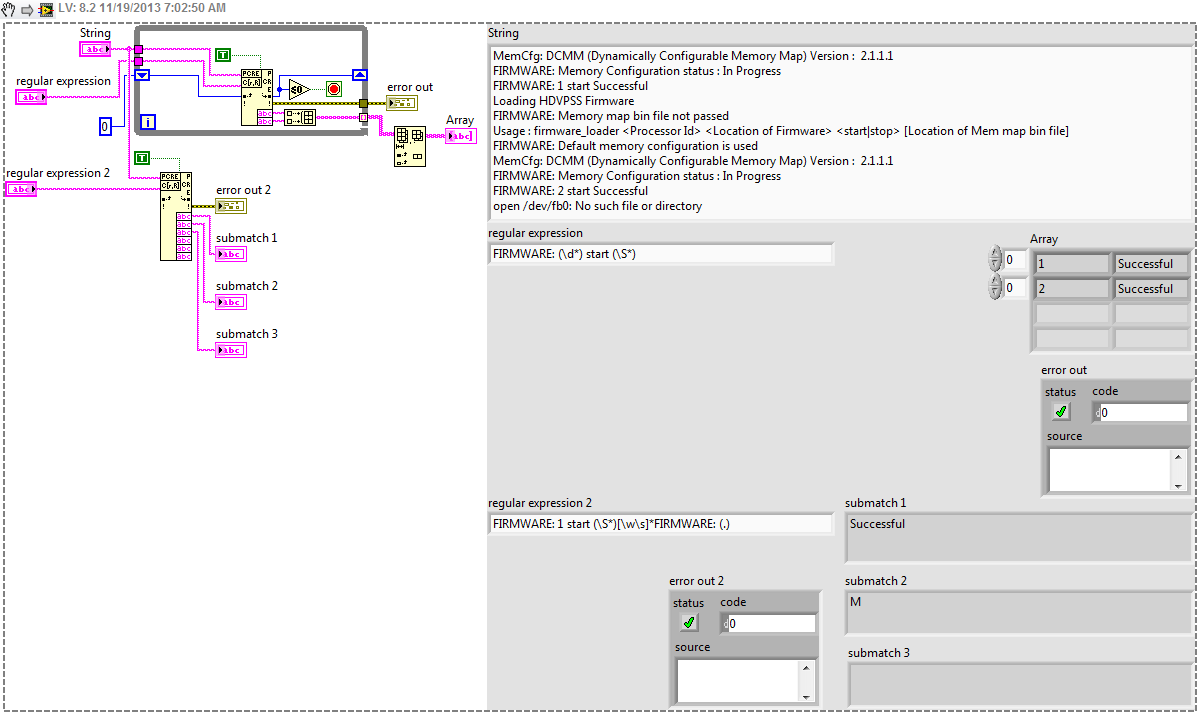This screenshot has width=1200, height=715.
Task: Click the 'Usage : firmware_loader' line
Action: [781, 131]
